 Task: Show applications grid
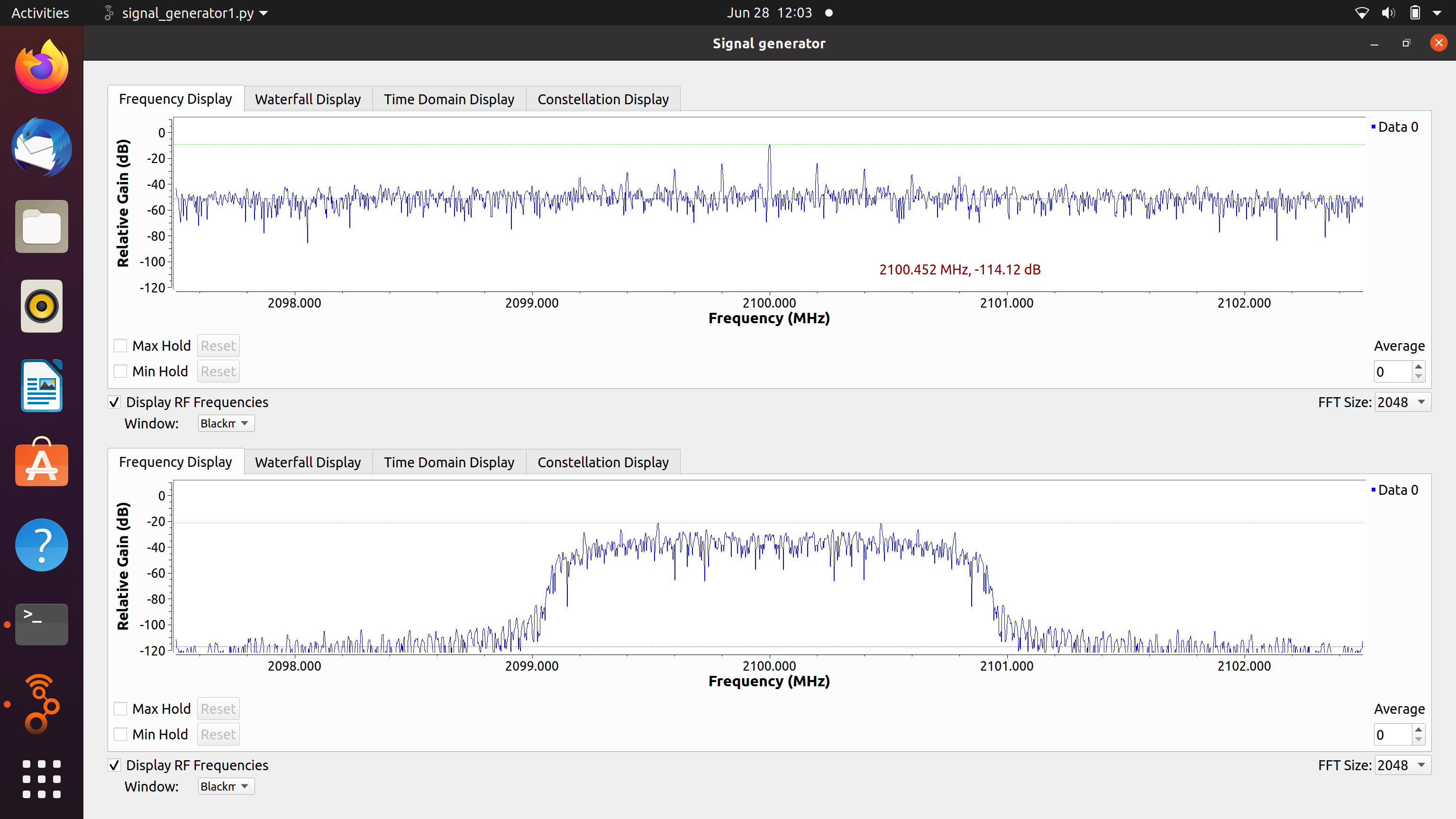(x=41, y=779)
